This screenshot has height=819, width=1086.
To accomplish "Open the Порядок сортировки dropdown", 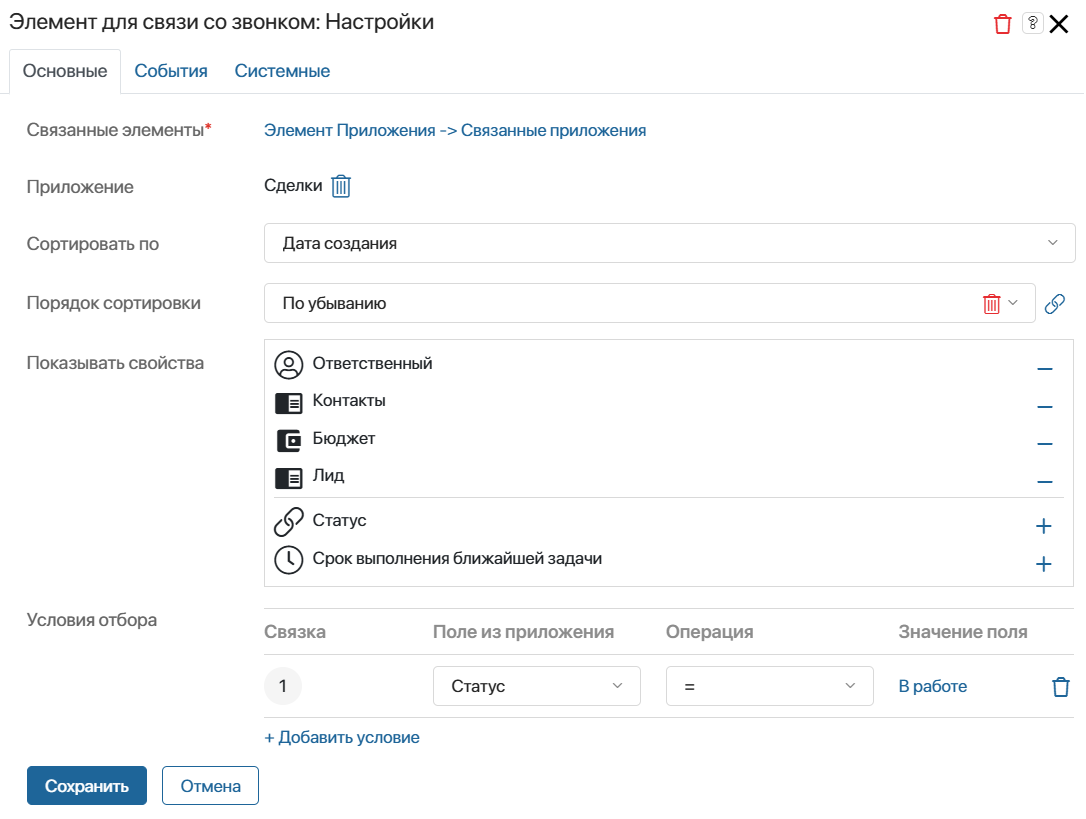I will (650, 303).
